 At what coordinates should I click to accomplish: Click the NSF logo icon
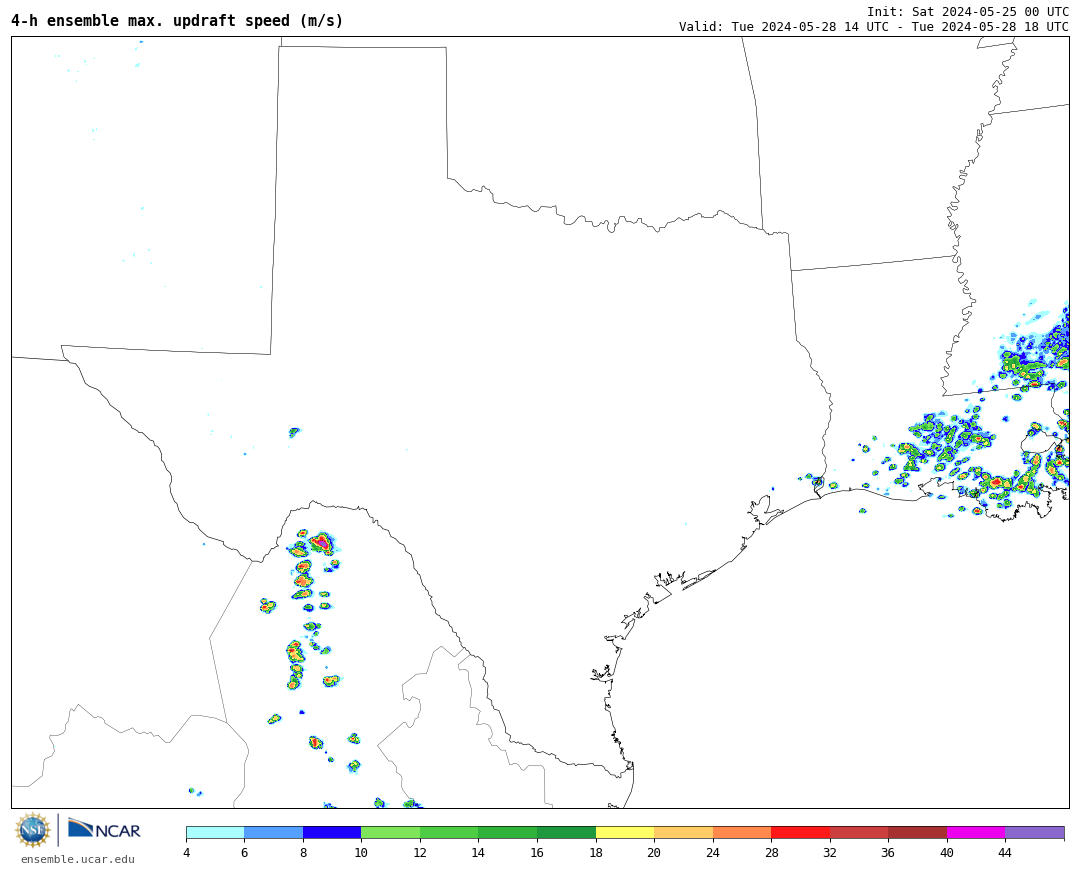(x=32, y=830)
